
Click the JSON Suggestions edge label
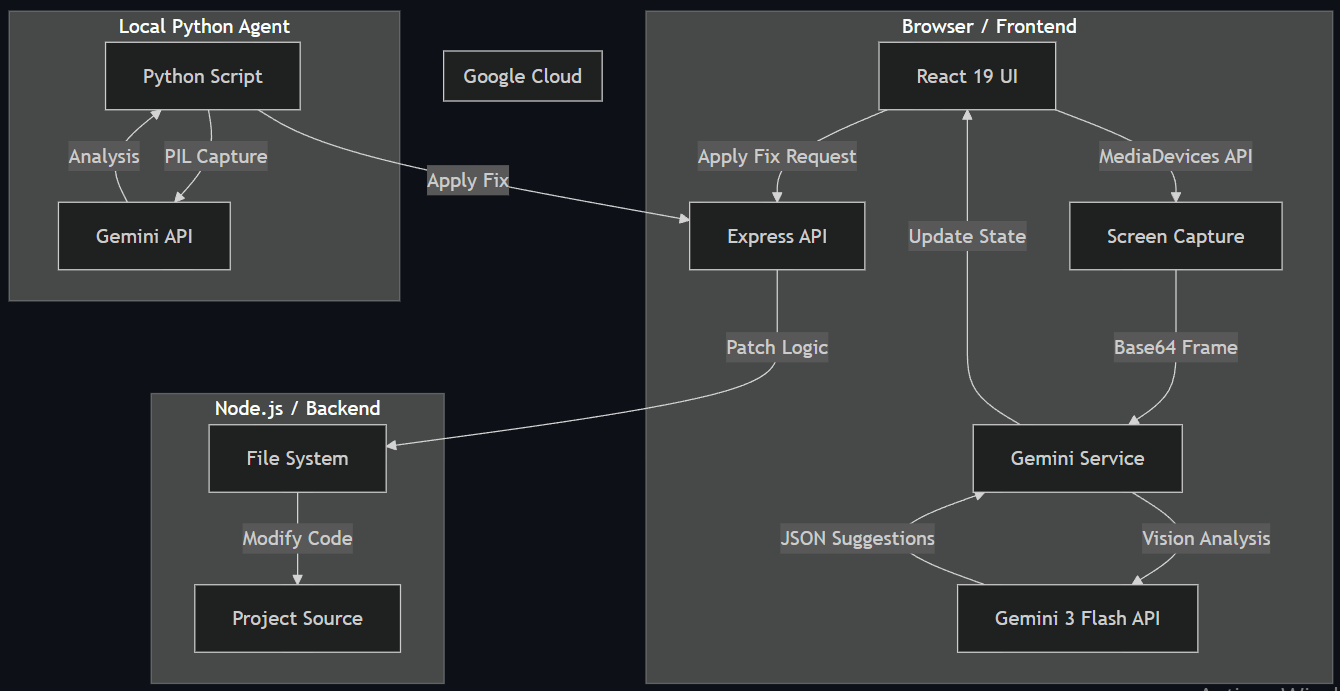[x=858, y=538]
